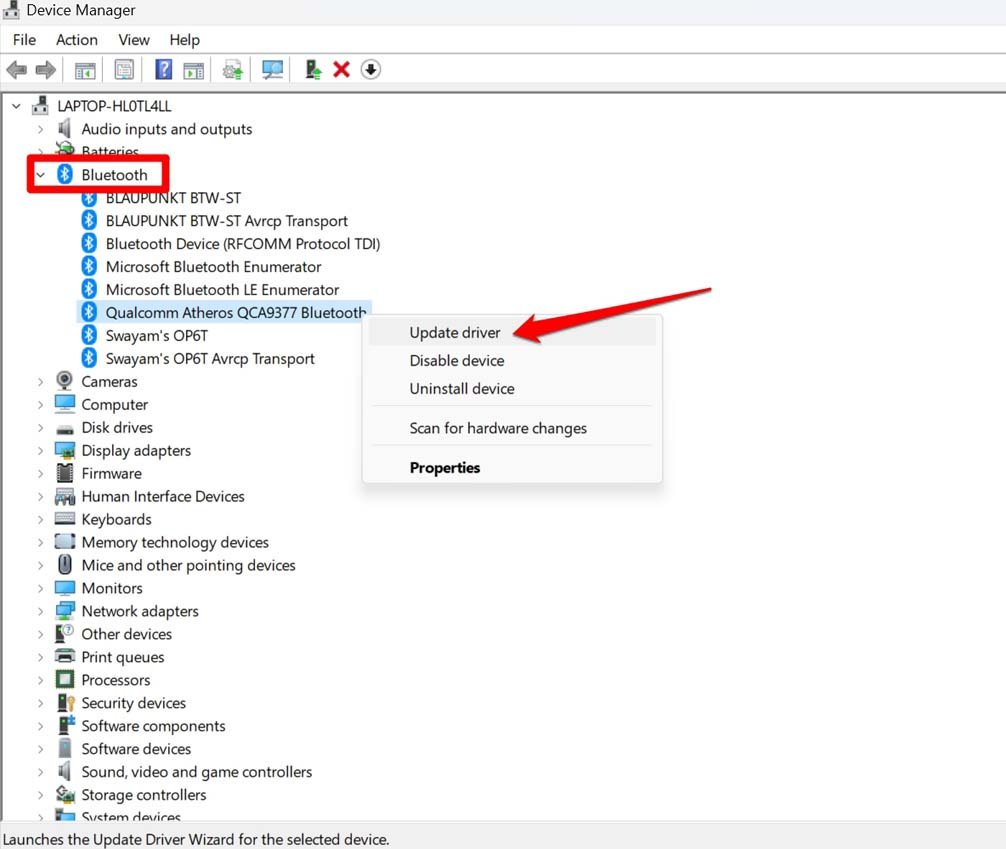Click the gear Update device driver toolbar icon

click(x=232, y=69)
